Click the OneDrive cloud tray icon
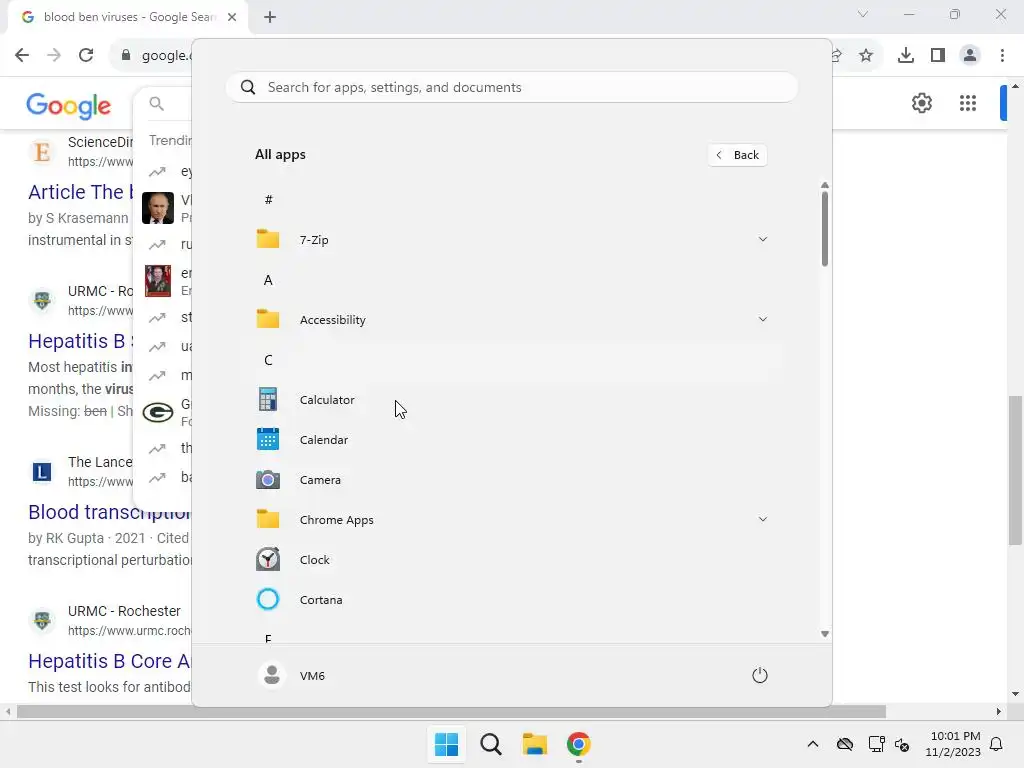The width and height of the screenshot is (1024, 768). coord(845,744)
